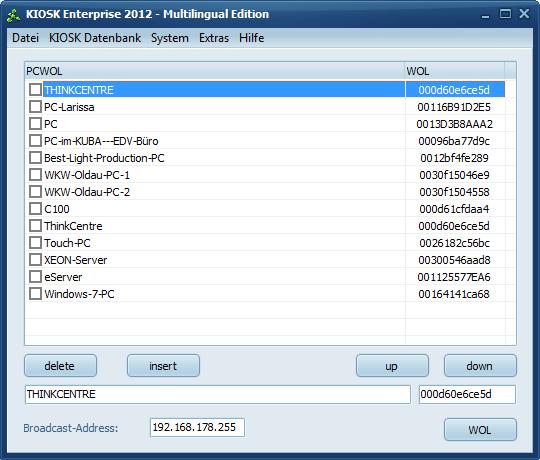Screen dimensions: 540x460
Task: Click the insert button
Action: (x=163, y=366)
